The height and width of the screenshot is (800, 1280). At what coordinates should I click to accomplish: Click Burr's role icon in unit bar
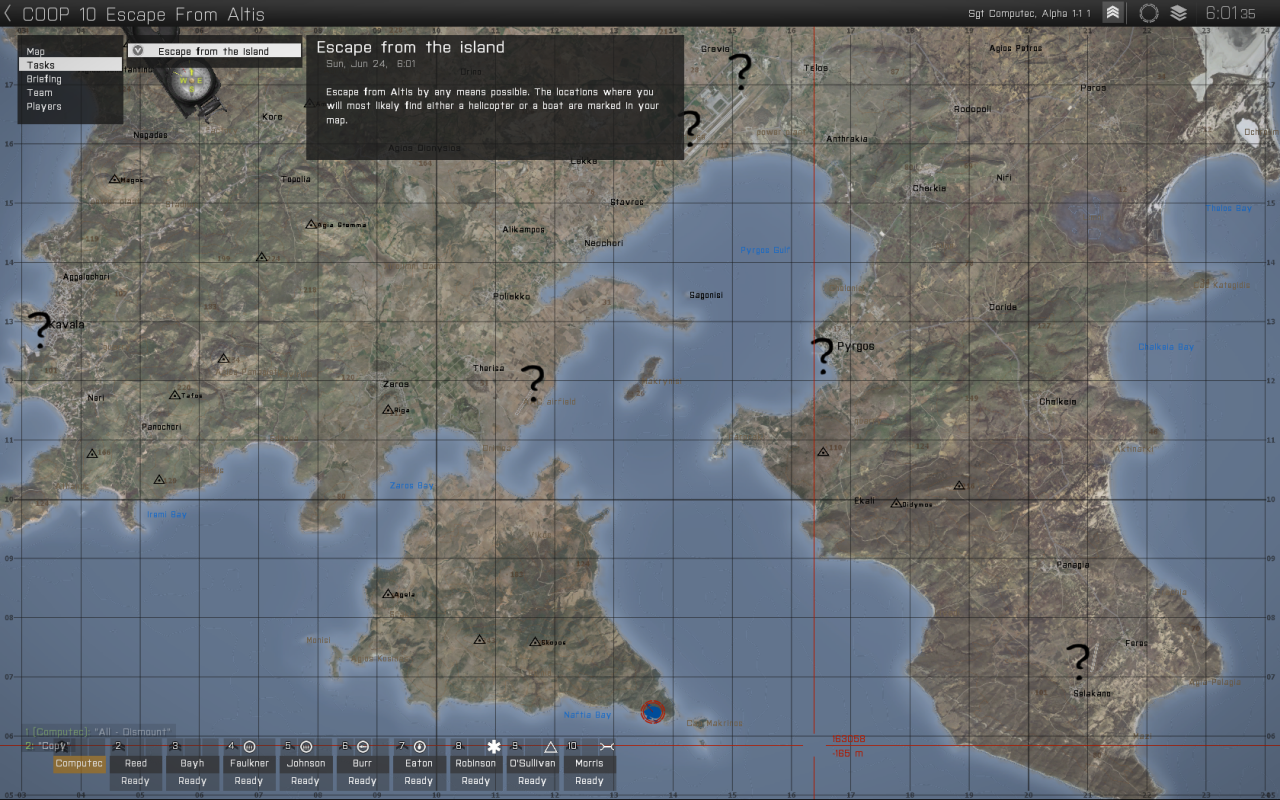pyautogui.click(x=363, y=746)
